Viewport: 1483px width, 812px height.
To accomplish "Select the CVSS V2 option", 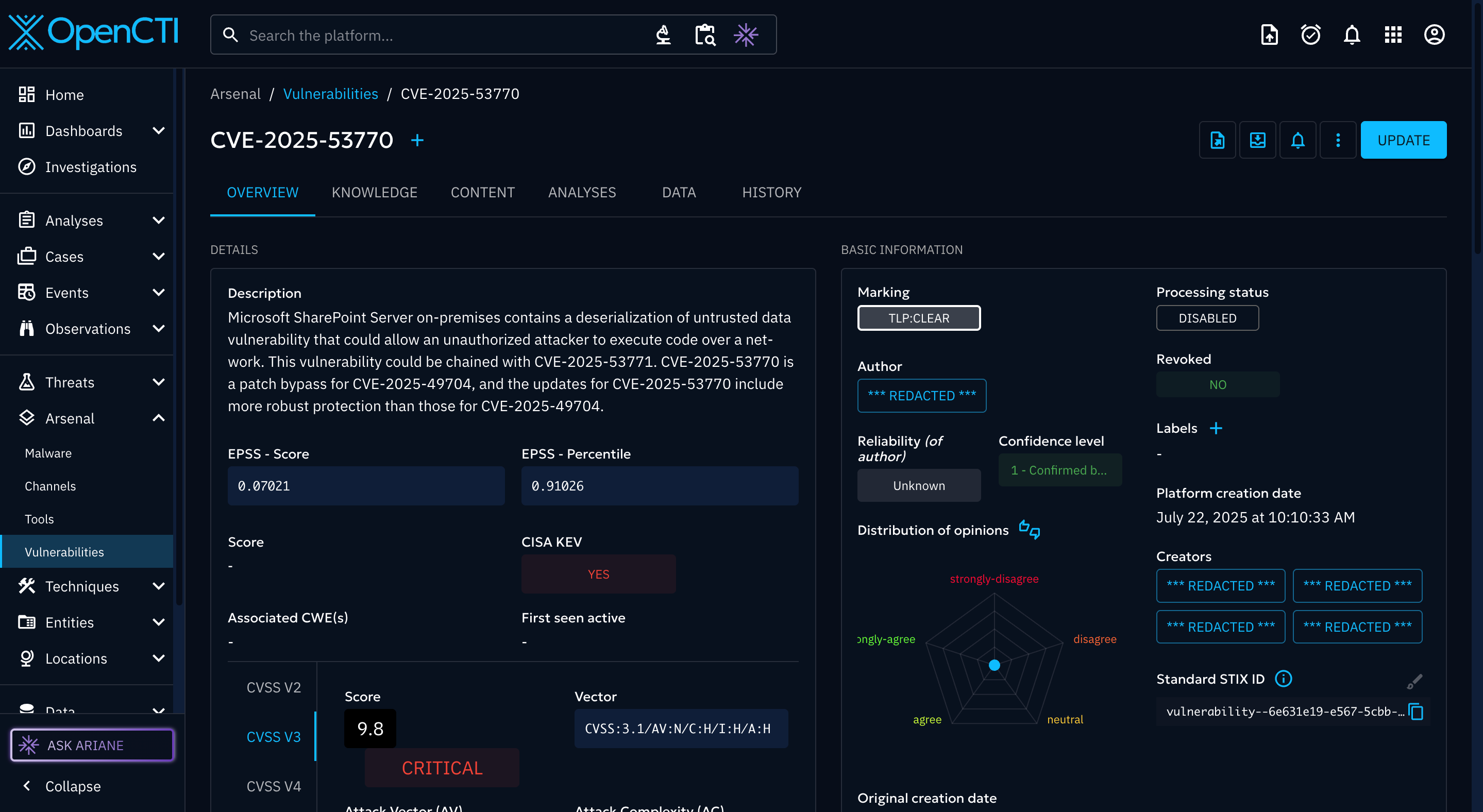I will click(x=274, y=687).
